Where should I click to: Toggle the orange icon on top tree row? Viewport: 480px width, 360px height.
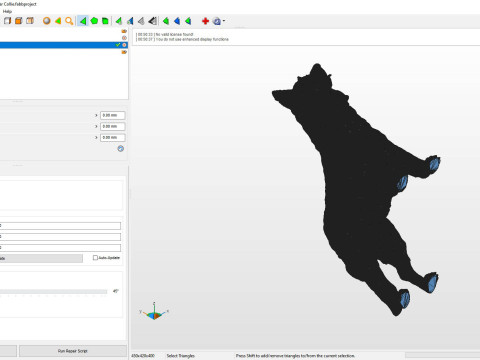tap(124, 31)
